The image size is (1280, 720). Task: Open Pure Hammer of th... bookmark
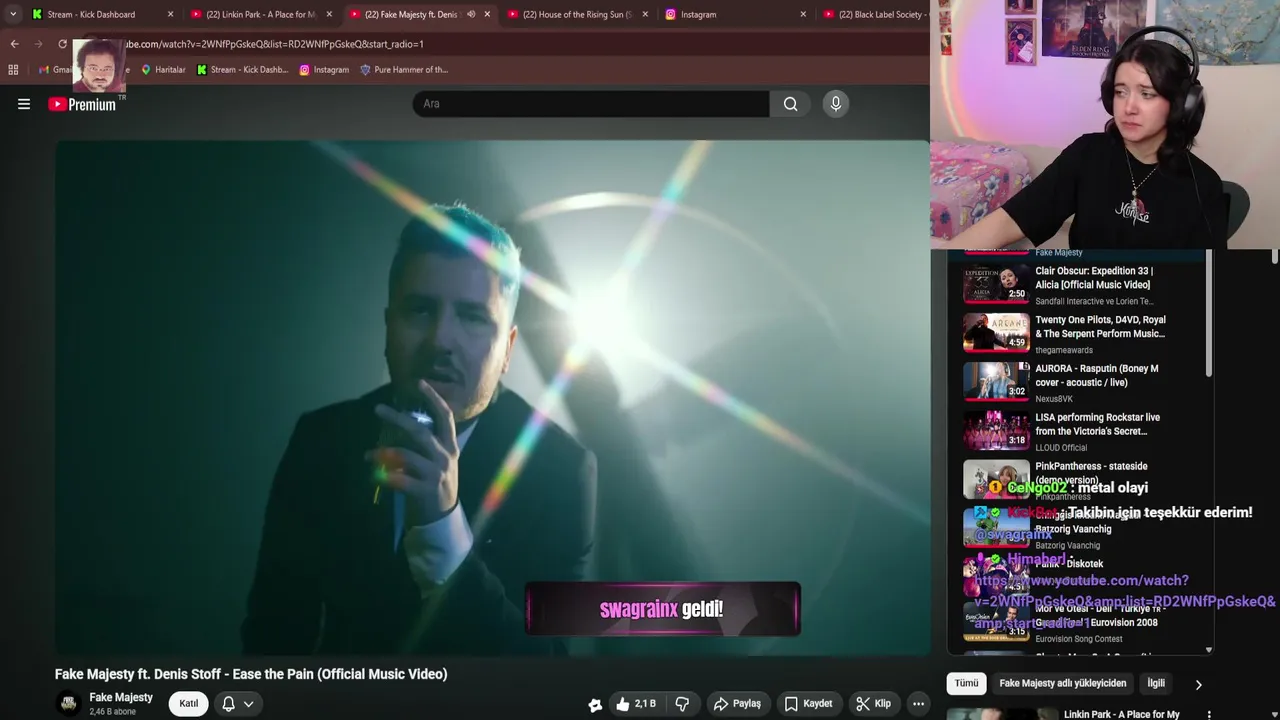pyautogui.click(x=404, y=70)
